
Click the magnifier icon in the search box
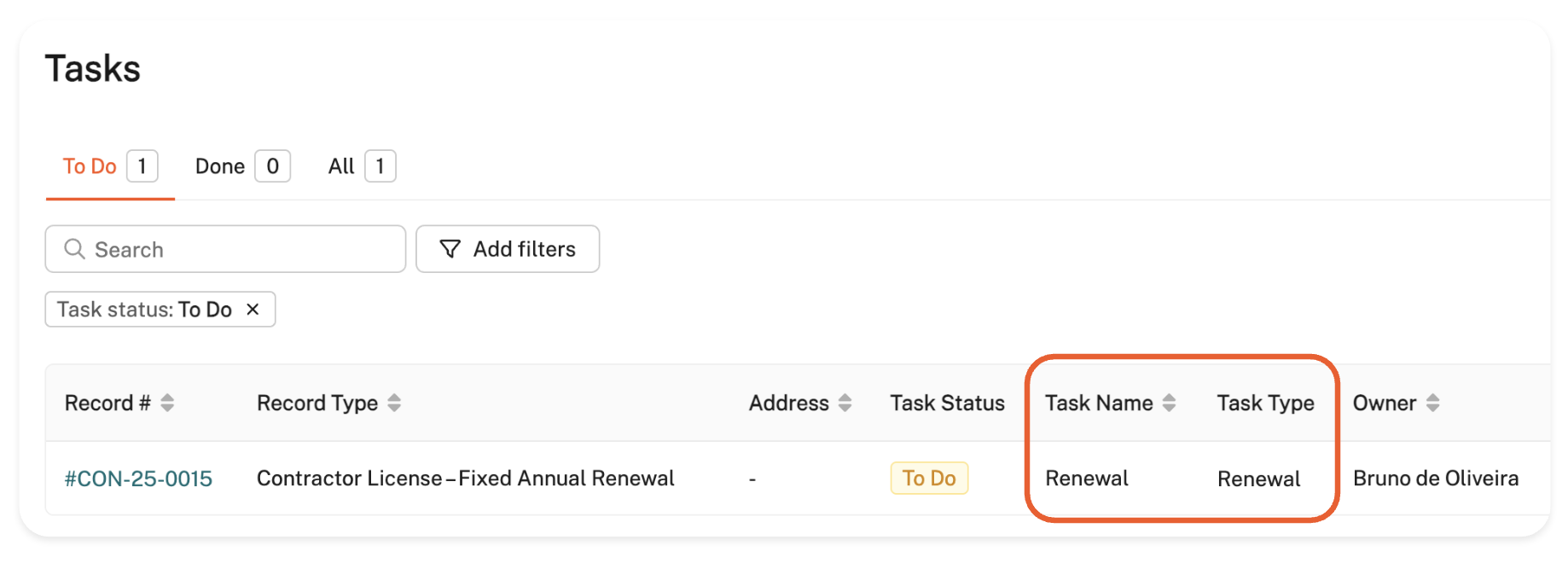[75, 249]
